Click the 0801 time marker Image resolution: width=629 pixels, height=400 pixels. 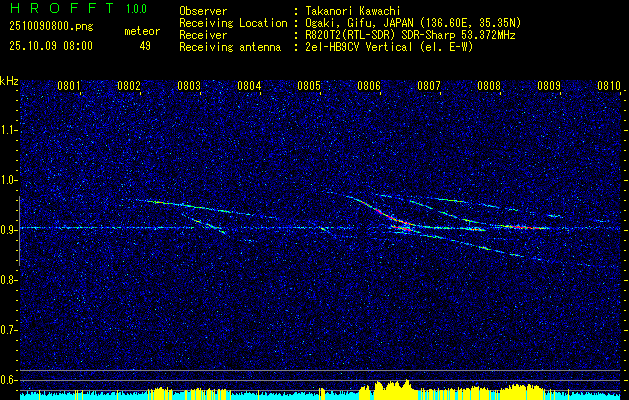tap(69, 86)
